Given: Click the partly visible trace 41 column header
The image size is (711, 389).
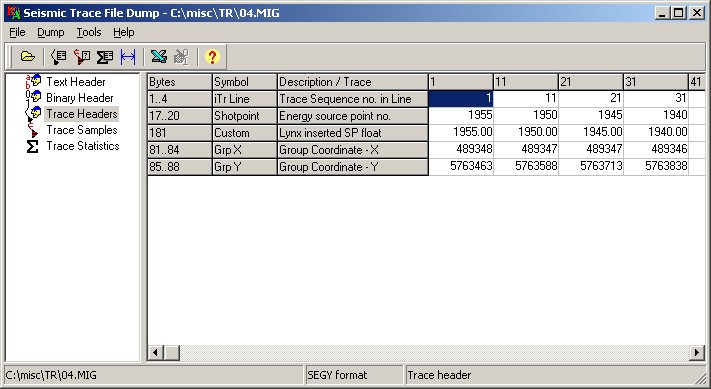Looking at the screenshot, I should pos(697,82).
